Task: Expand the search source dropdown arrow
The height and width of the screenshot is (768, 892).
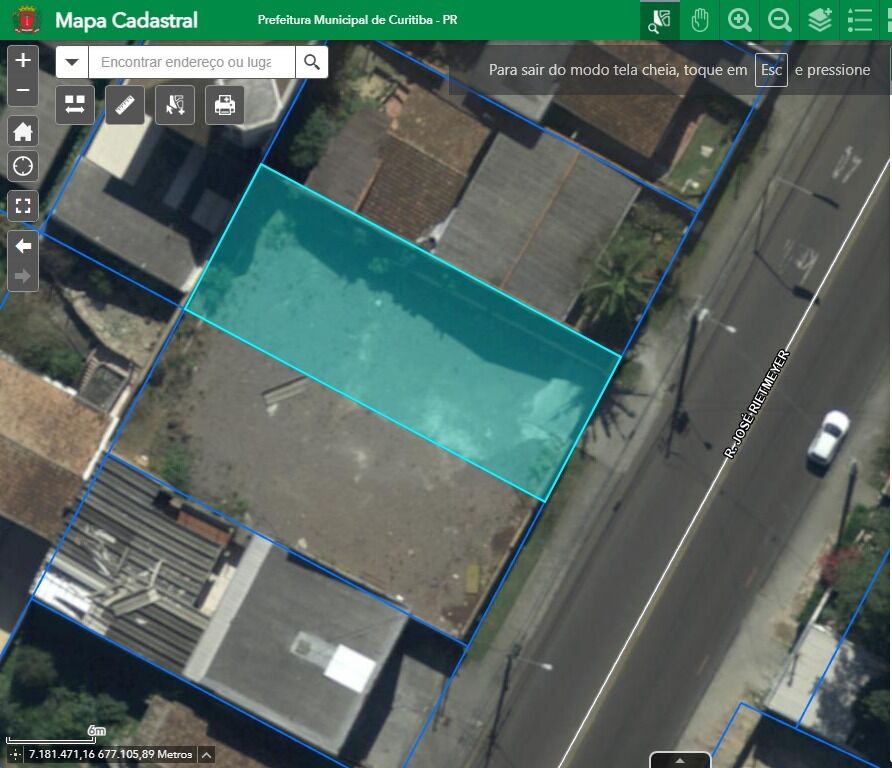Action: (x=72, y=62)
